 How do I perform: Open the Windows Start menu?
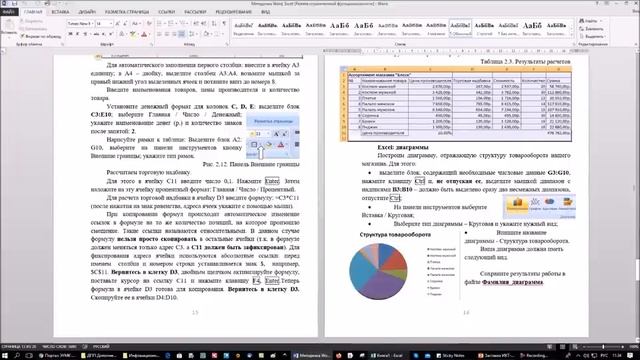point(5,356)
